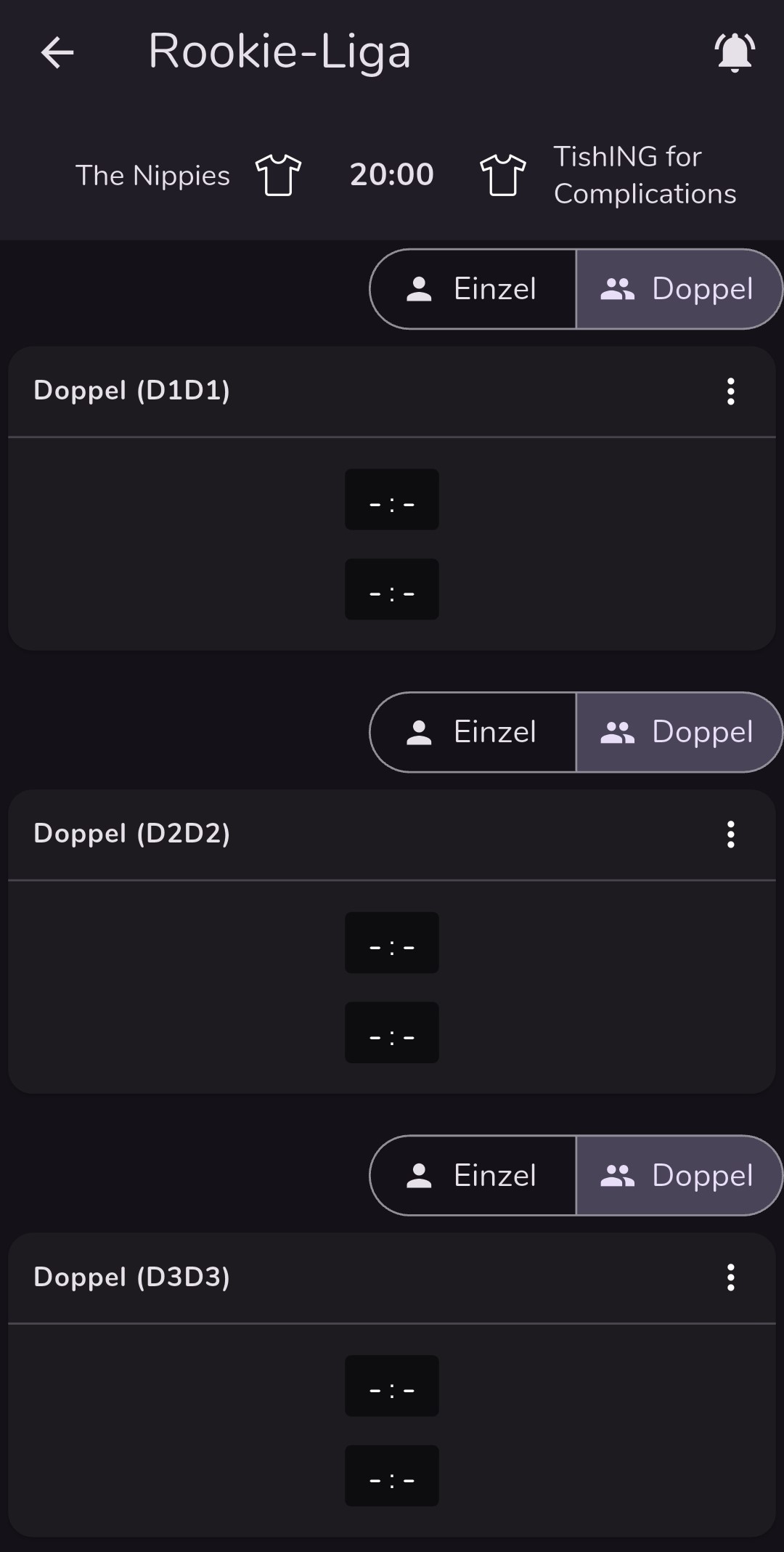This screenshot has width=784, height=1552.
Task: Tap the notification bell icon
Action: pyautogui.click(x=735, y=52)
